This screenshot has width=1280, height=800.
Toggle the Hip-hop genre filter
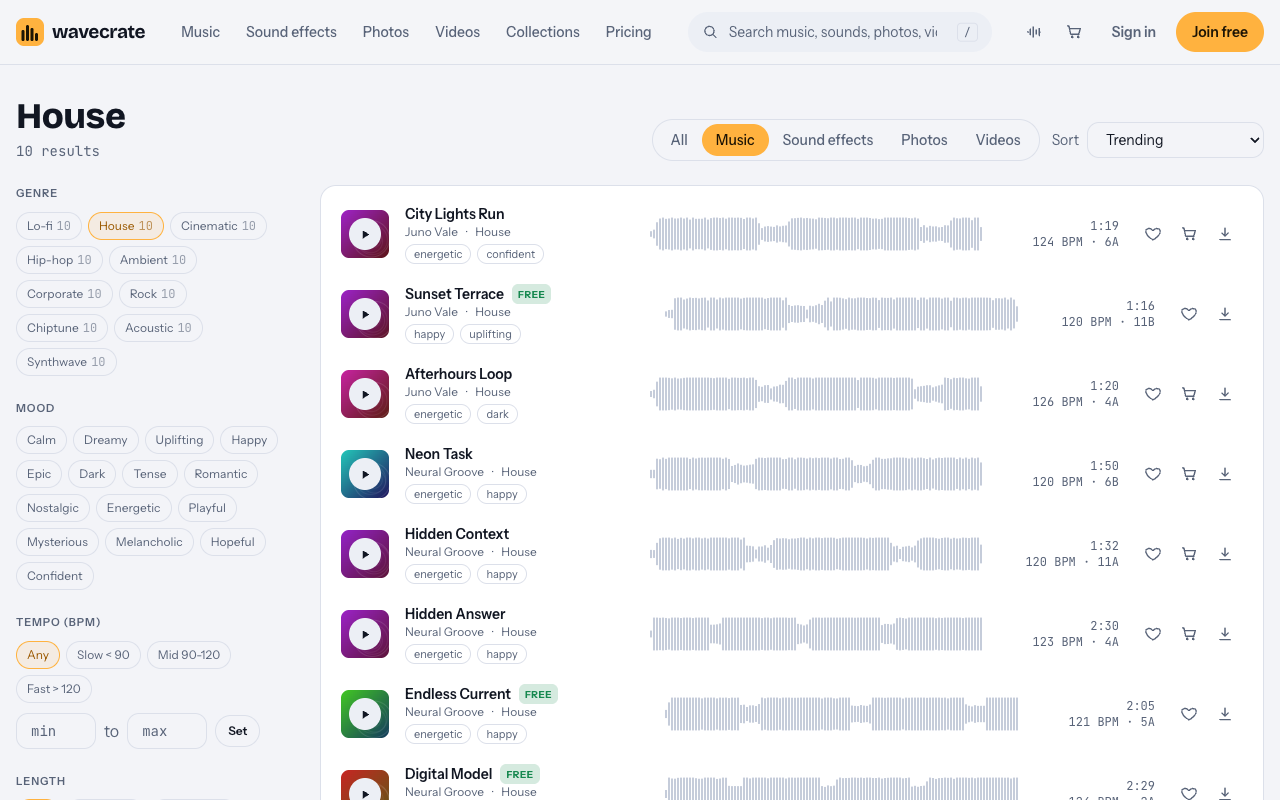click(x=59, y=260)
